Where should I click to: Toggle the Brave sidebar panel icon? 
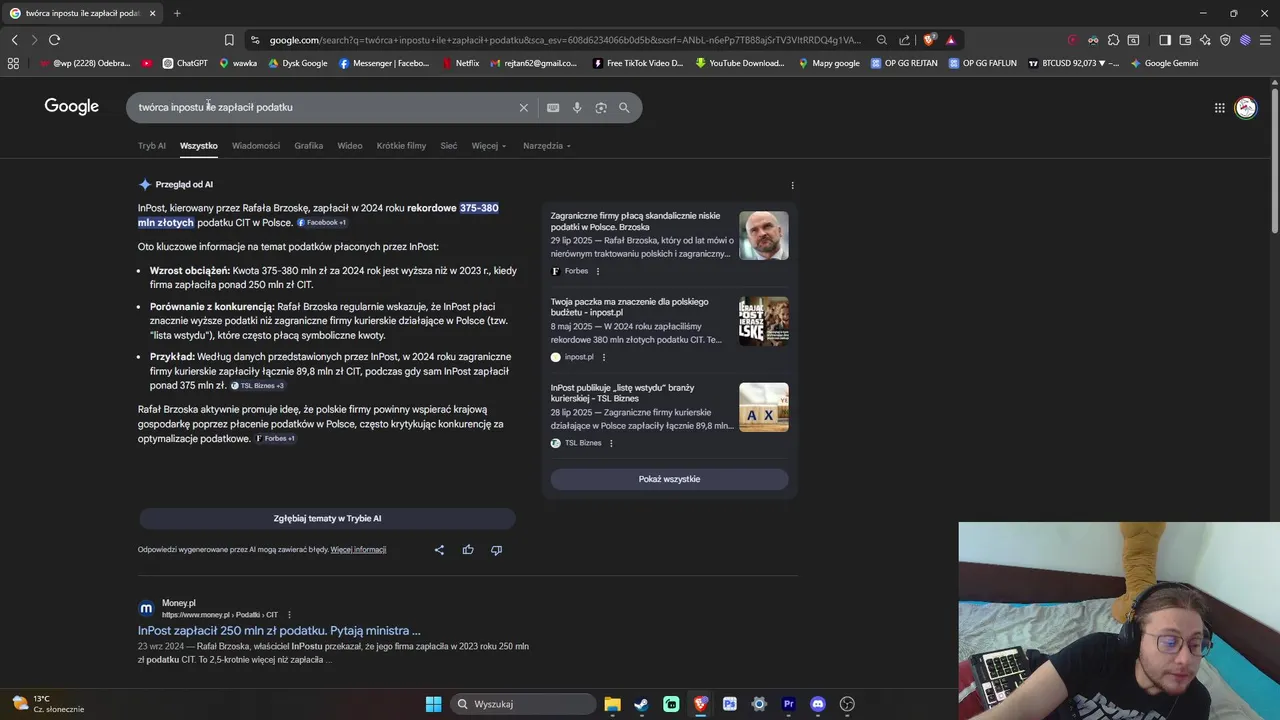point(1165,40)
